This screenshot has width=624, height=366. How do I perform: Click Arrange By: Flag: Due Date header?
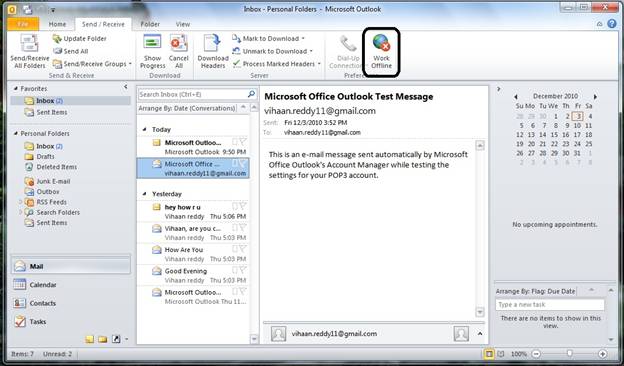click(x=536, y=291)
